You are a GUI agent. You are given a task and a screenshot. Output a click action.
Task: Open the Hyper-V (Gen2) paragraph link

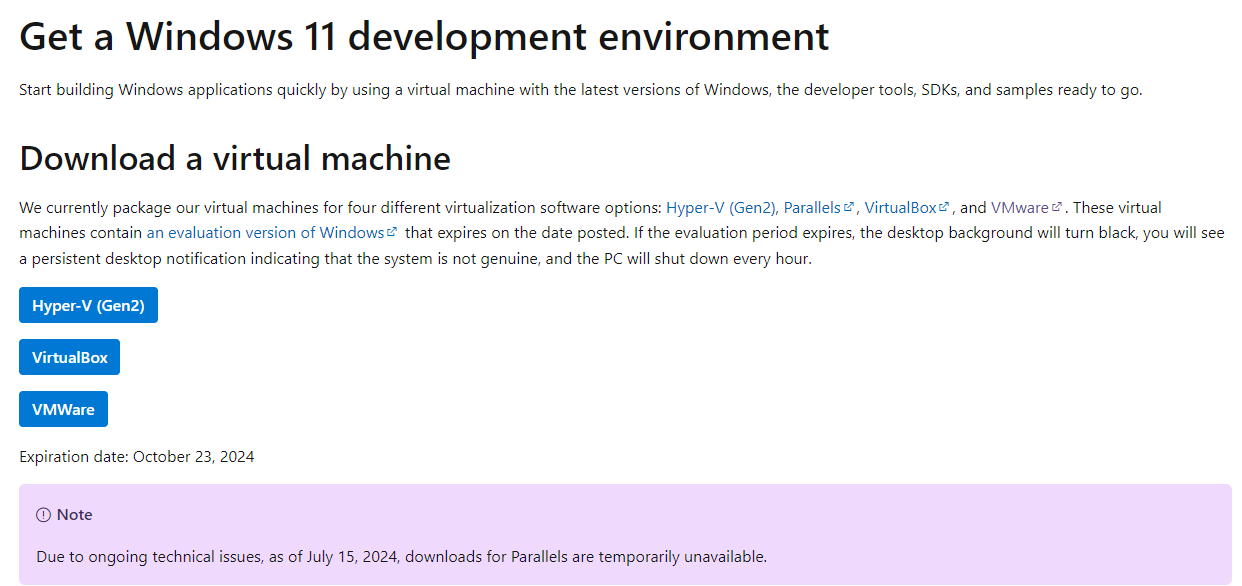(721, 208)
